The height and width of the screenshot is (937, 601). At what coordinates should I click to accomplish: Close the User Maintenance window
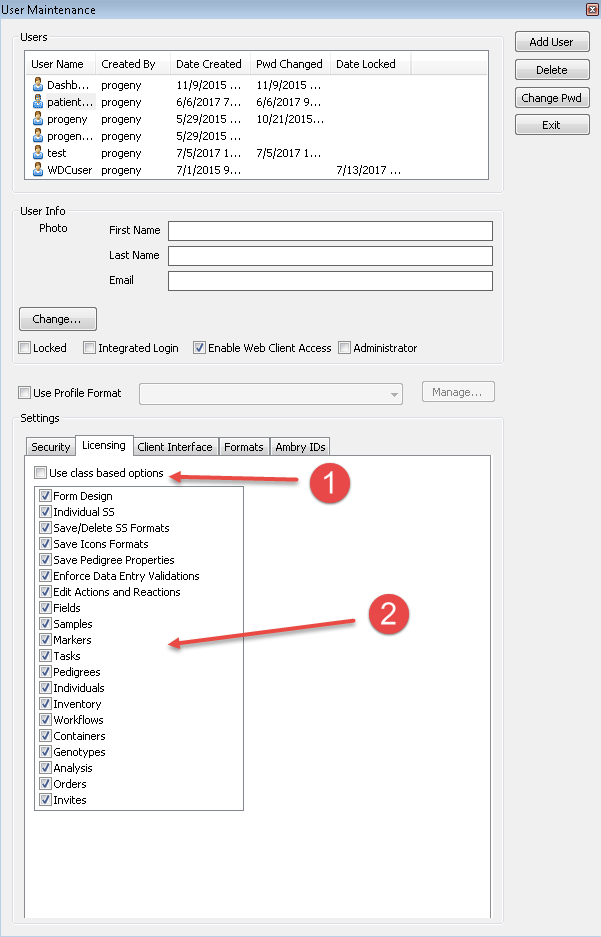click(x=591, y=9)
